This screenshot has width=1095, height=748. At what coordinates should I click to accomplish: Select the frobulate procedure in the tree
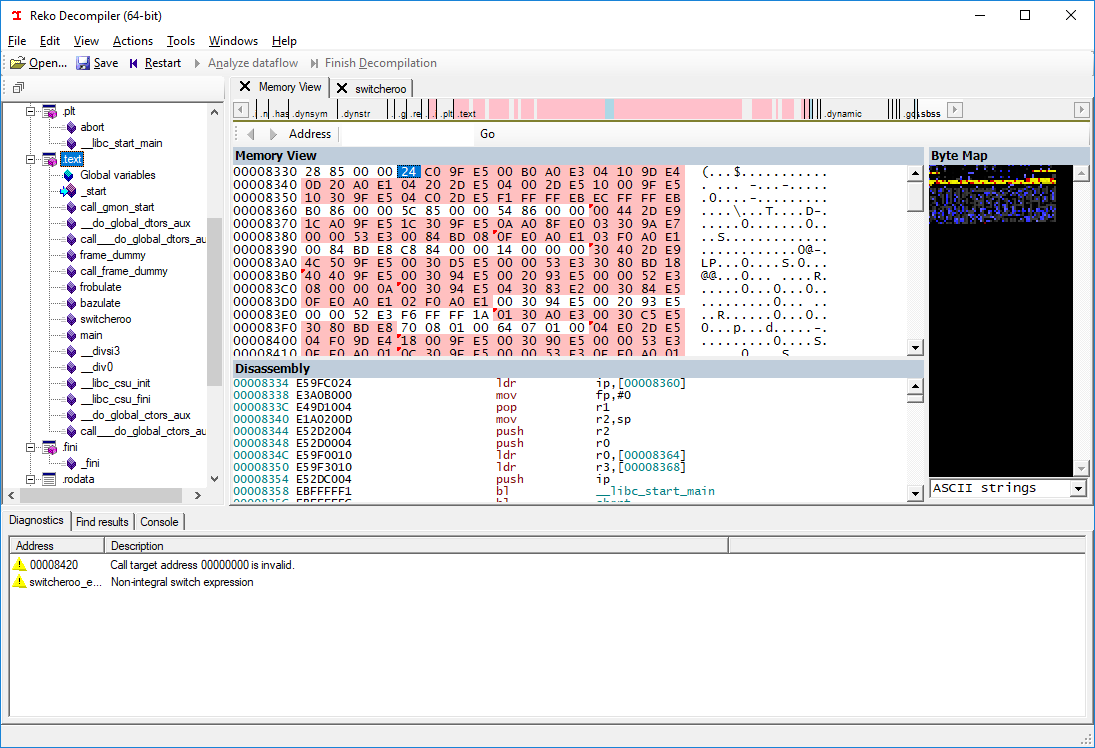tap(101, 287)
